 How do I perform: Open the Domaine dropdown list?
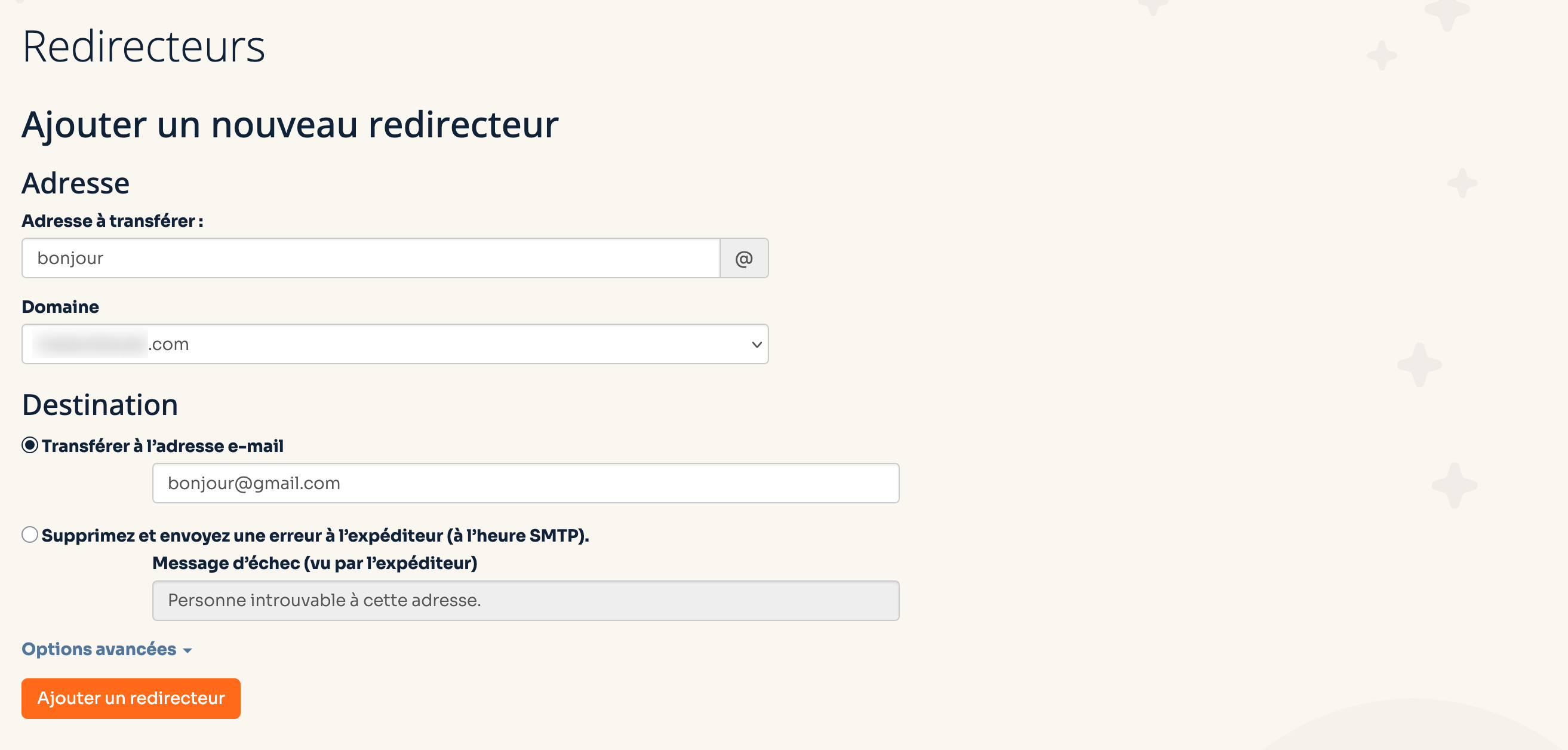[x=395, y=344]
